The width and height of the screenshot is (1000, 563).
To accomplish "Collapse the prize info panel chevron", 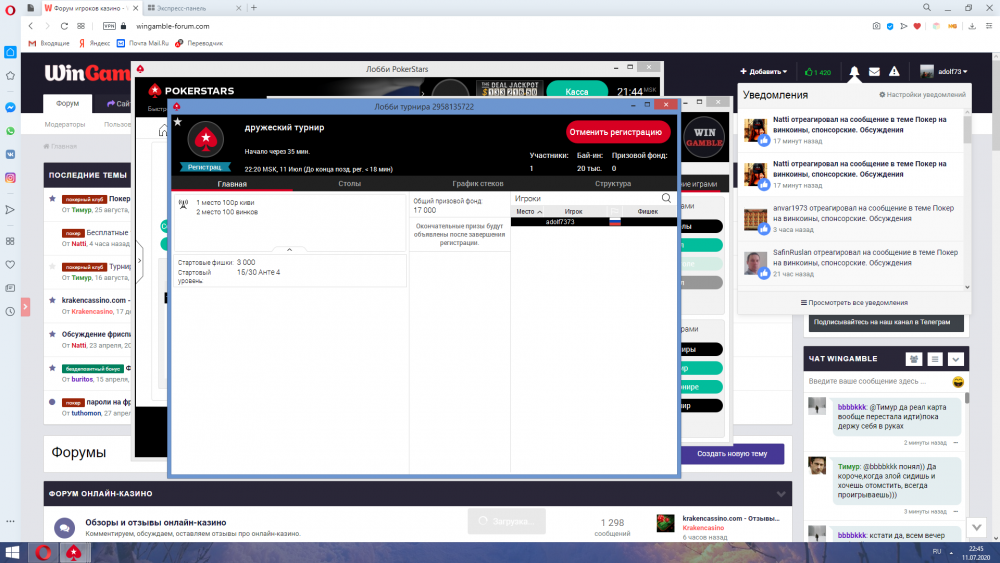I will point(289,249).
